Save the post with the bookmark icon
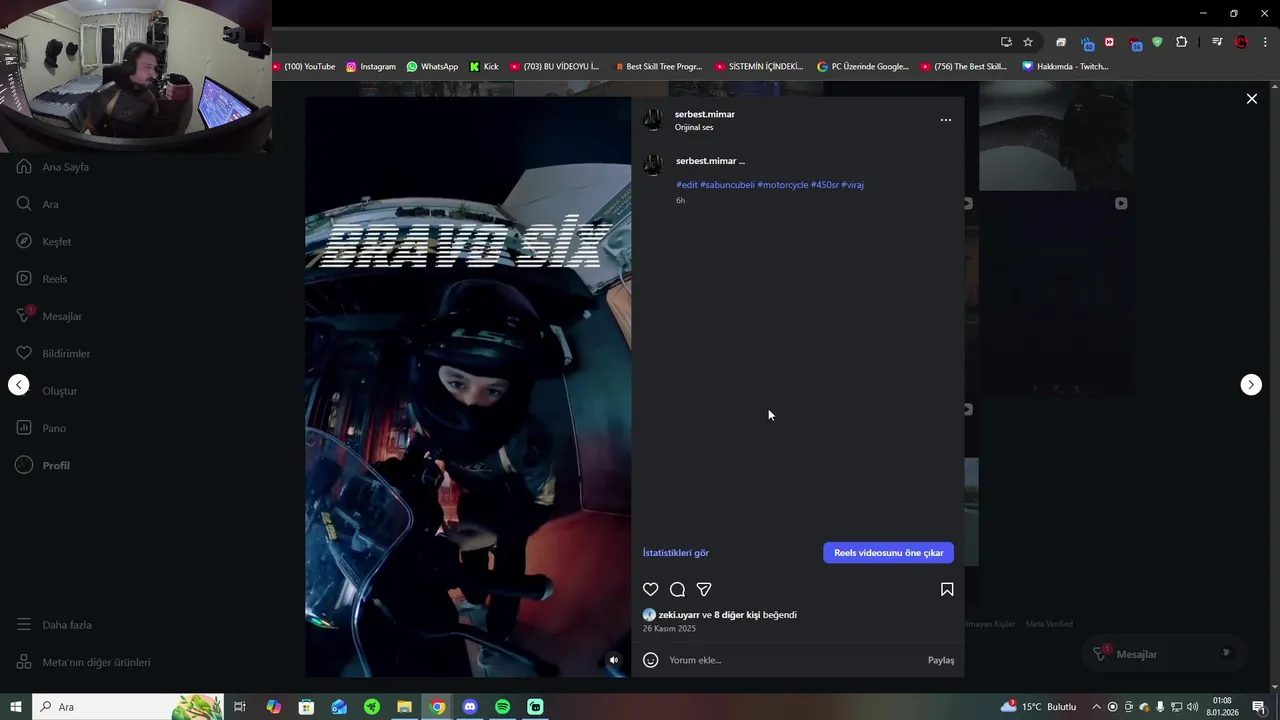 [x=947, y=590]
